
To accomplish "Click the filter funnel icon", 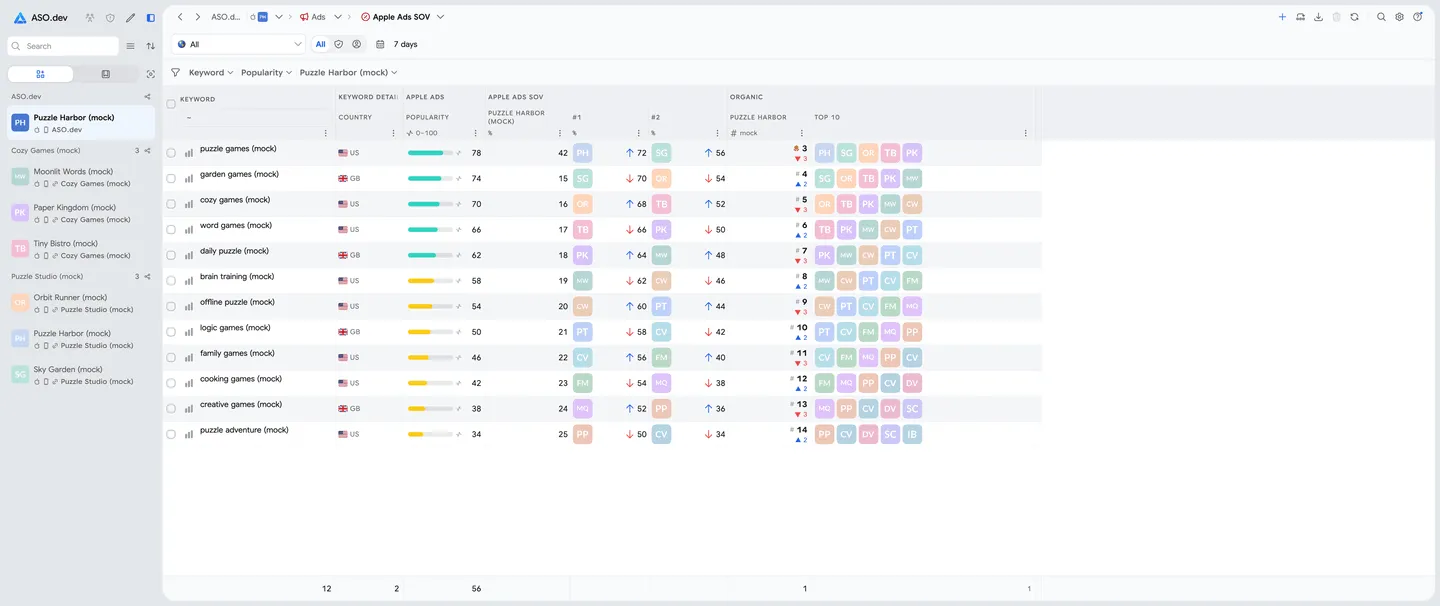I will pyautogui.click(x=175, y=73).
